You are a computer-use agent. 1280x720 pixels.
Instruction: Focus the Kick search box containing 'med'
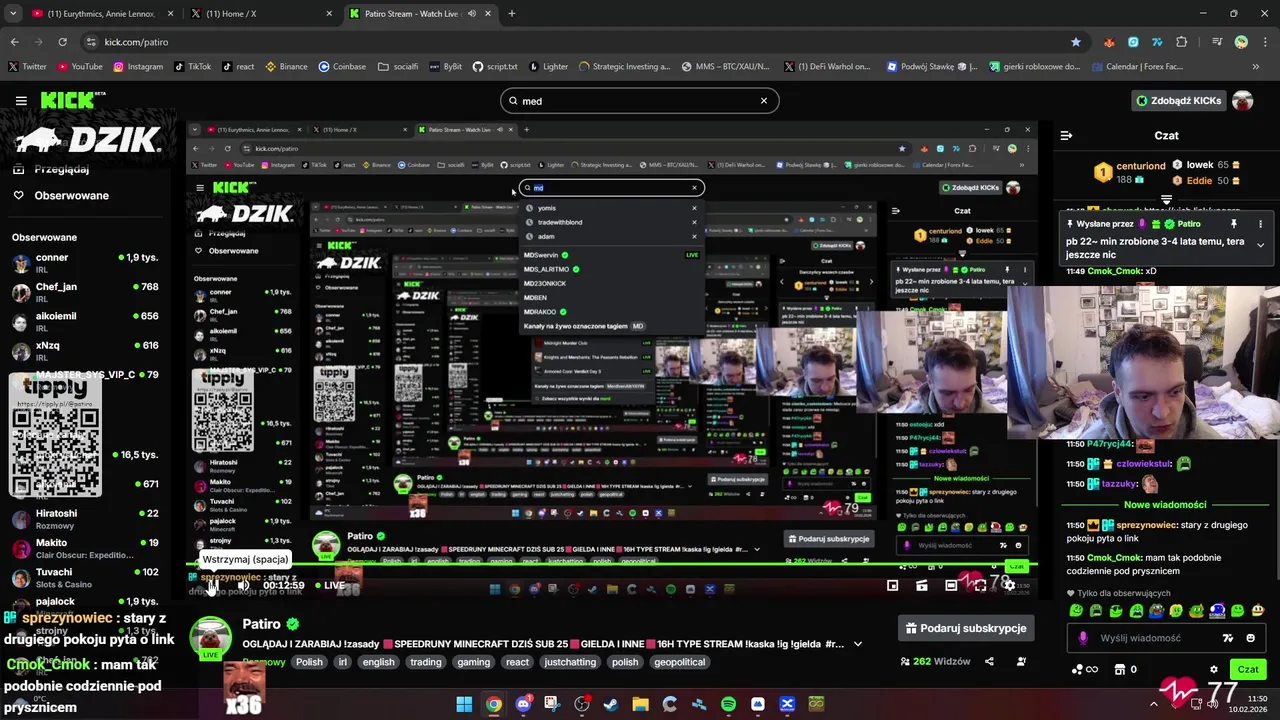point(640,101)
